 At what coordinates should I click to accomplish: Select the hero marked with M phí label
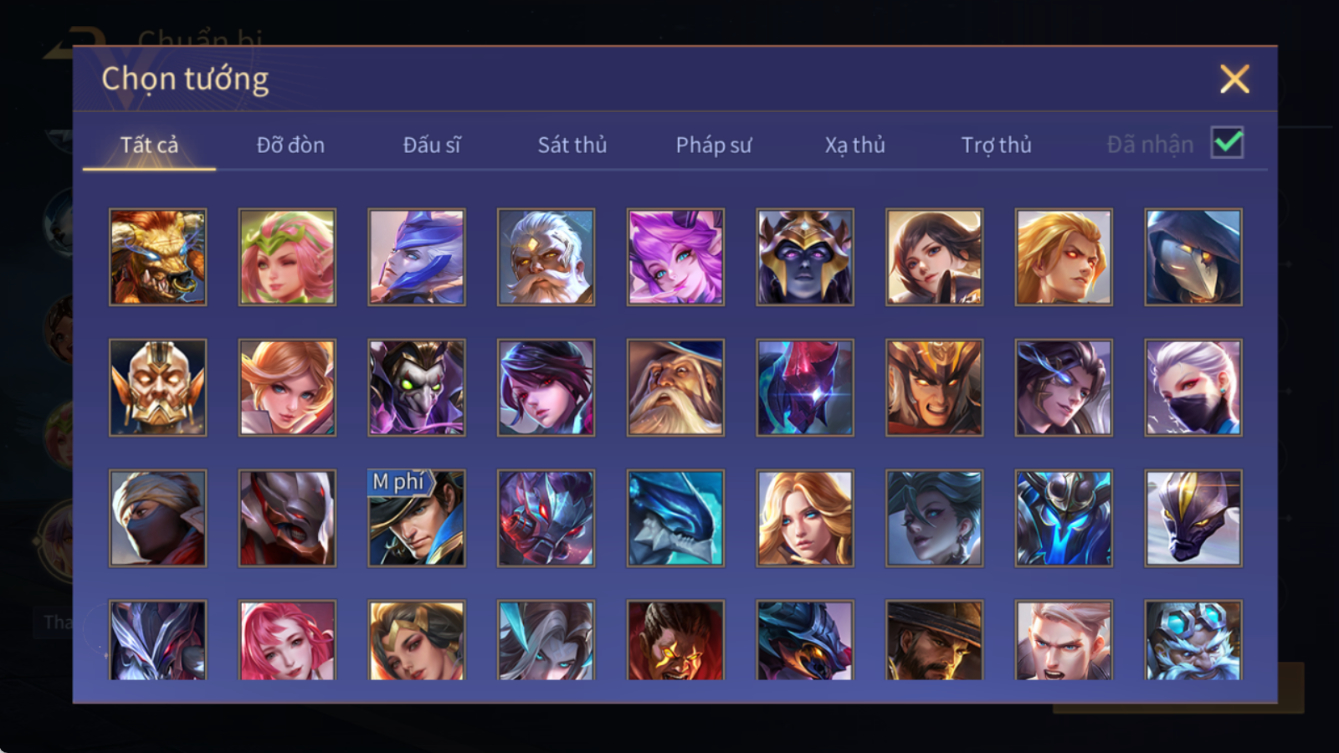pyautogui.click(x=417, y=518)
